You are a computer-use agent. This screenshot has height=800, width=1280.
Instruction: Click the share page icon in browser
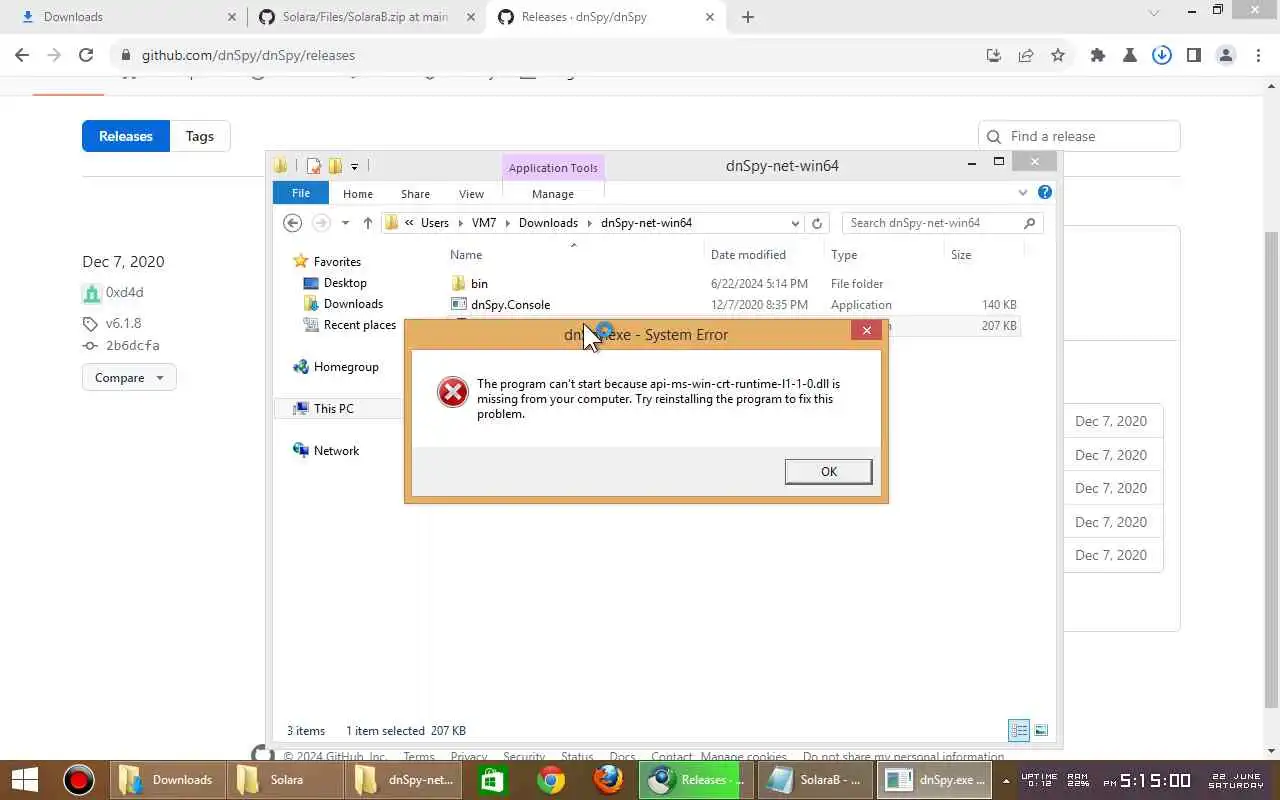(1026, 56)
